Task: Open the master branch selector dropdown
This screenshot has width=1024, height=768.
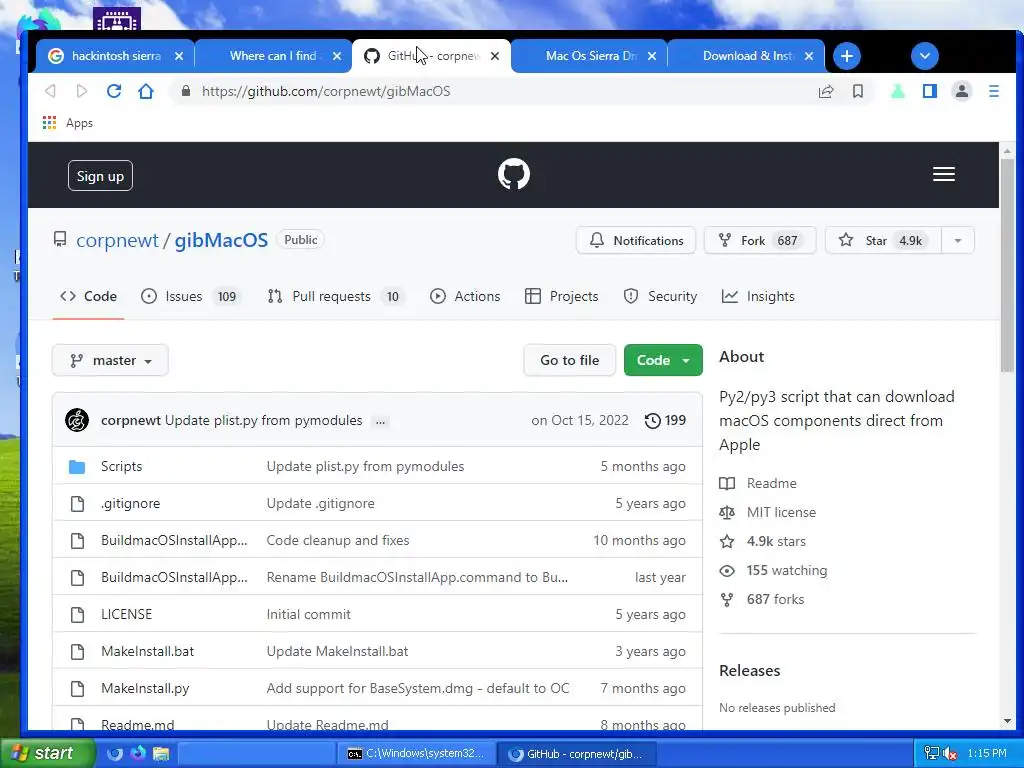Action: (x=110, y=360)
